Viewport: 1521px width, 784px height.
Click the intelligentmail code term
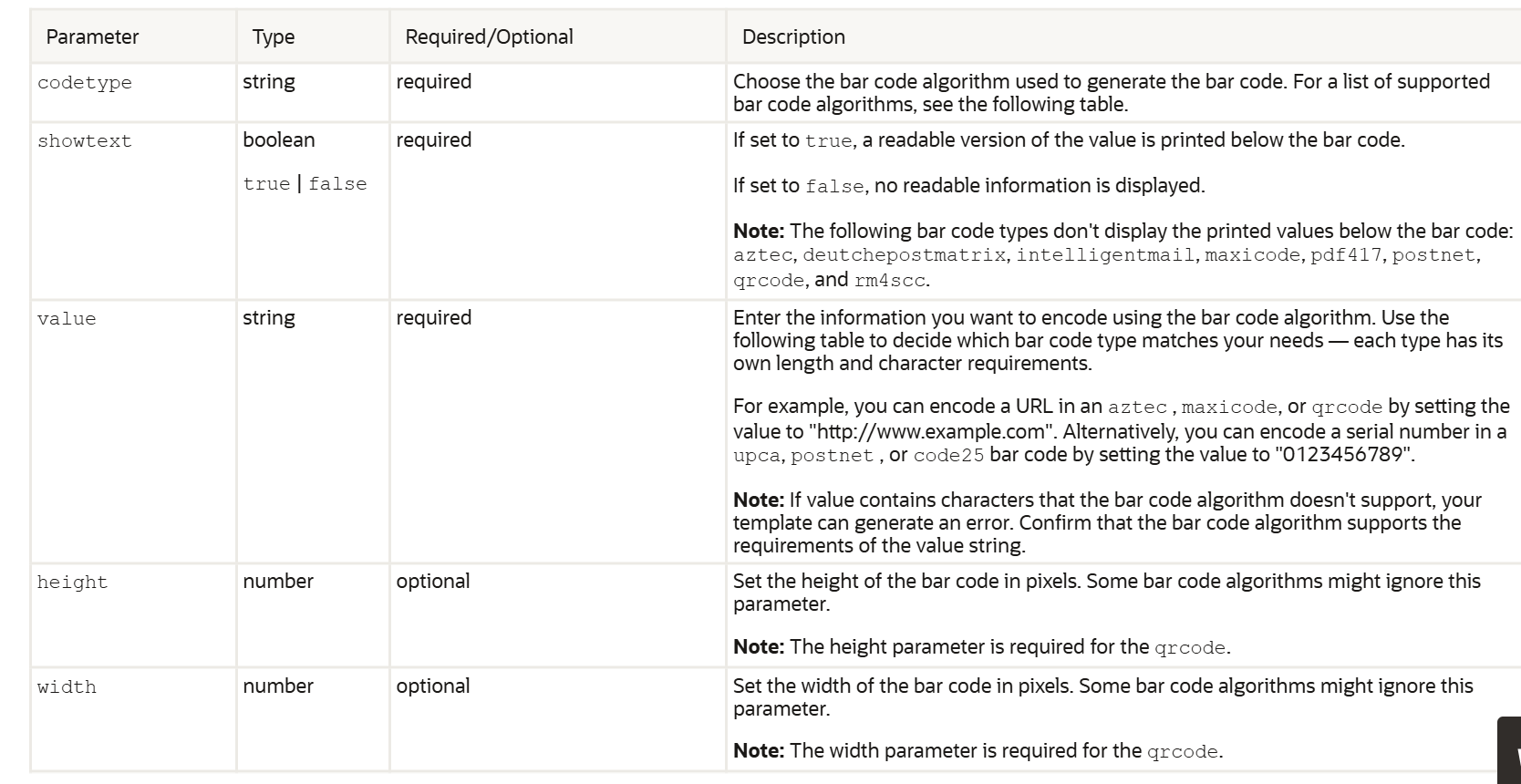(x=1105, y=255)
